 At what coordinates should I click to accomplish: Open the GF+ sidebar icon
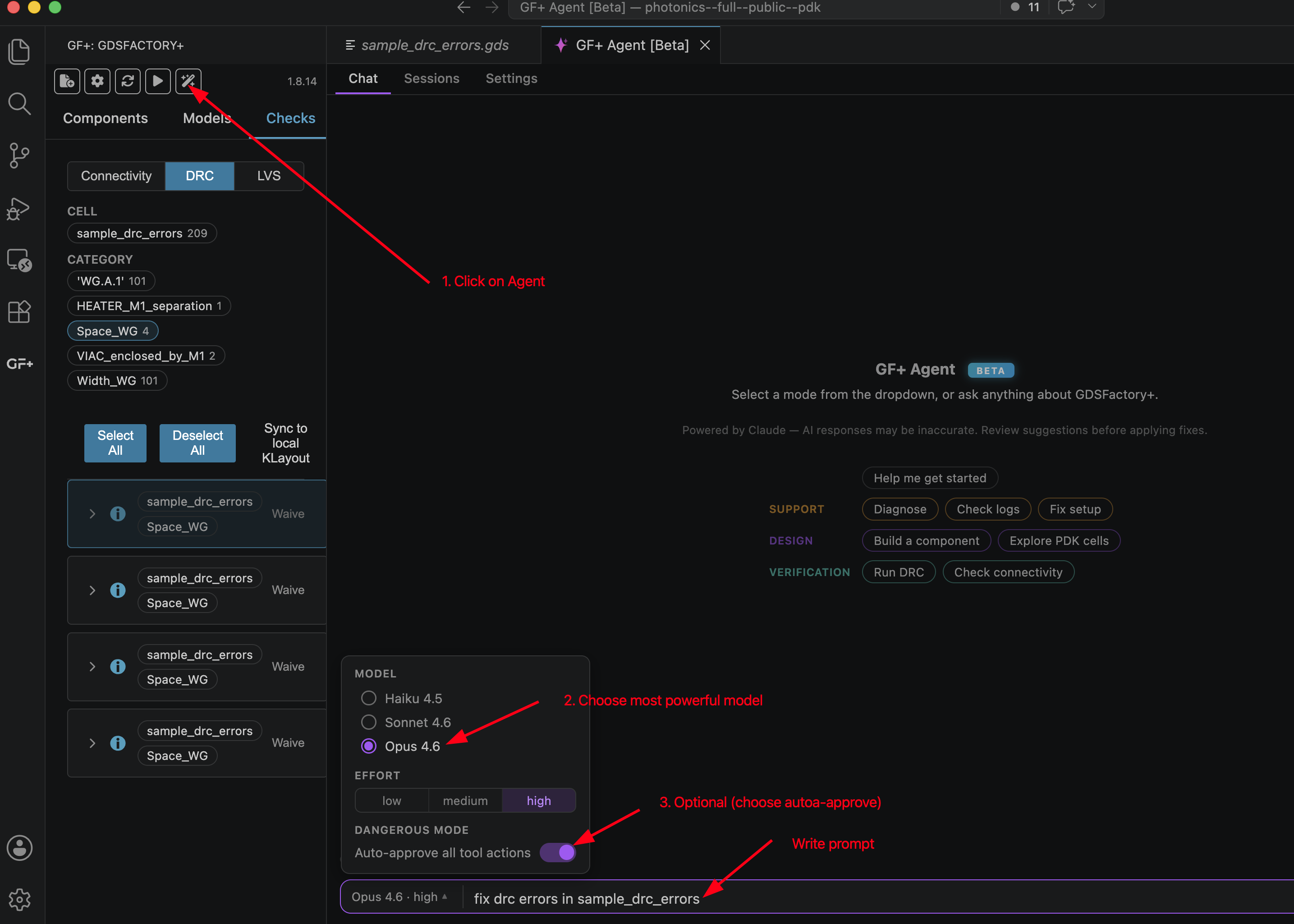coord(20,364)
